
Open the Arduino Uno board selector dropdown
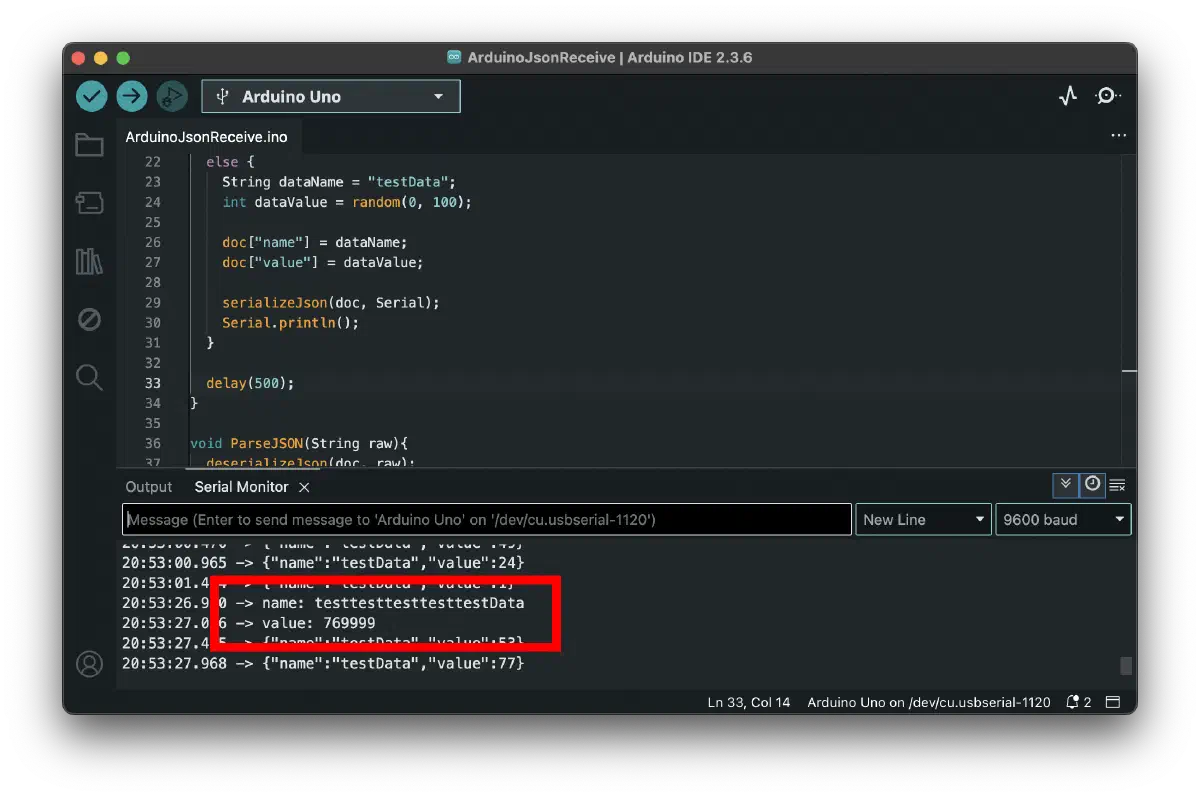coord(330,96)
